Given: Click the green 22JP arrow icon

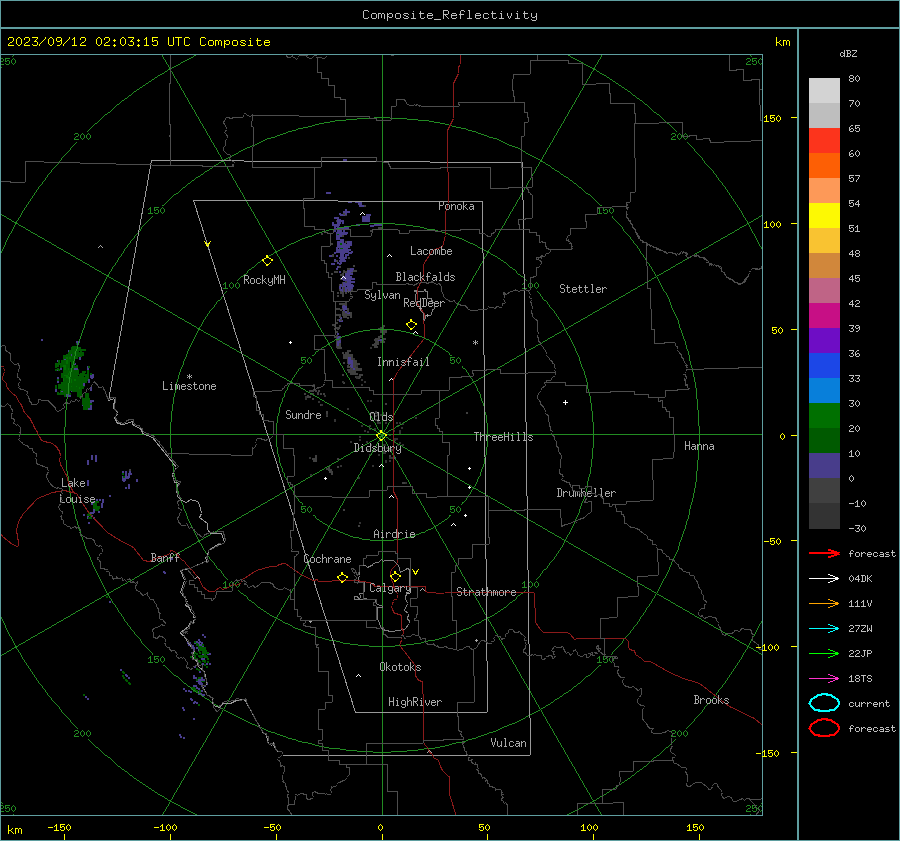Looking at the screenshot, I should [x=824, y=653].
